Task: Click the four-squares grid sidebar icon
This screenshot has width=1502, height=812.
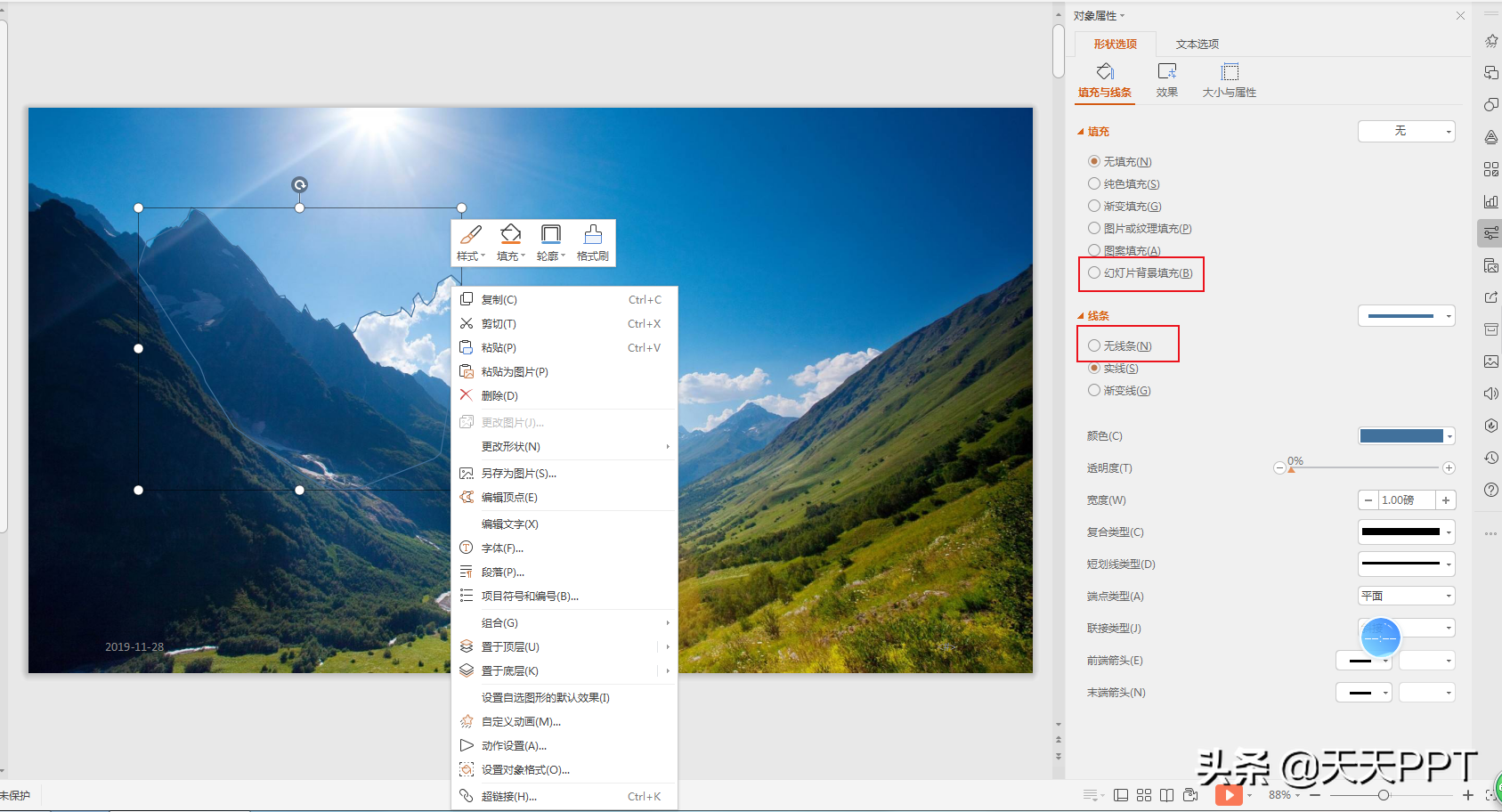Action: [x=1490, y=169]
